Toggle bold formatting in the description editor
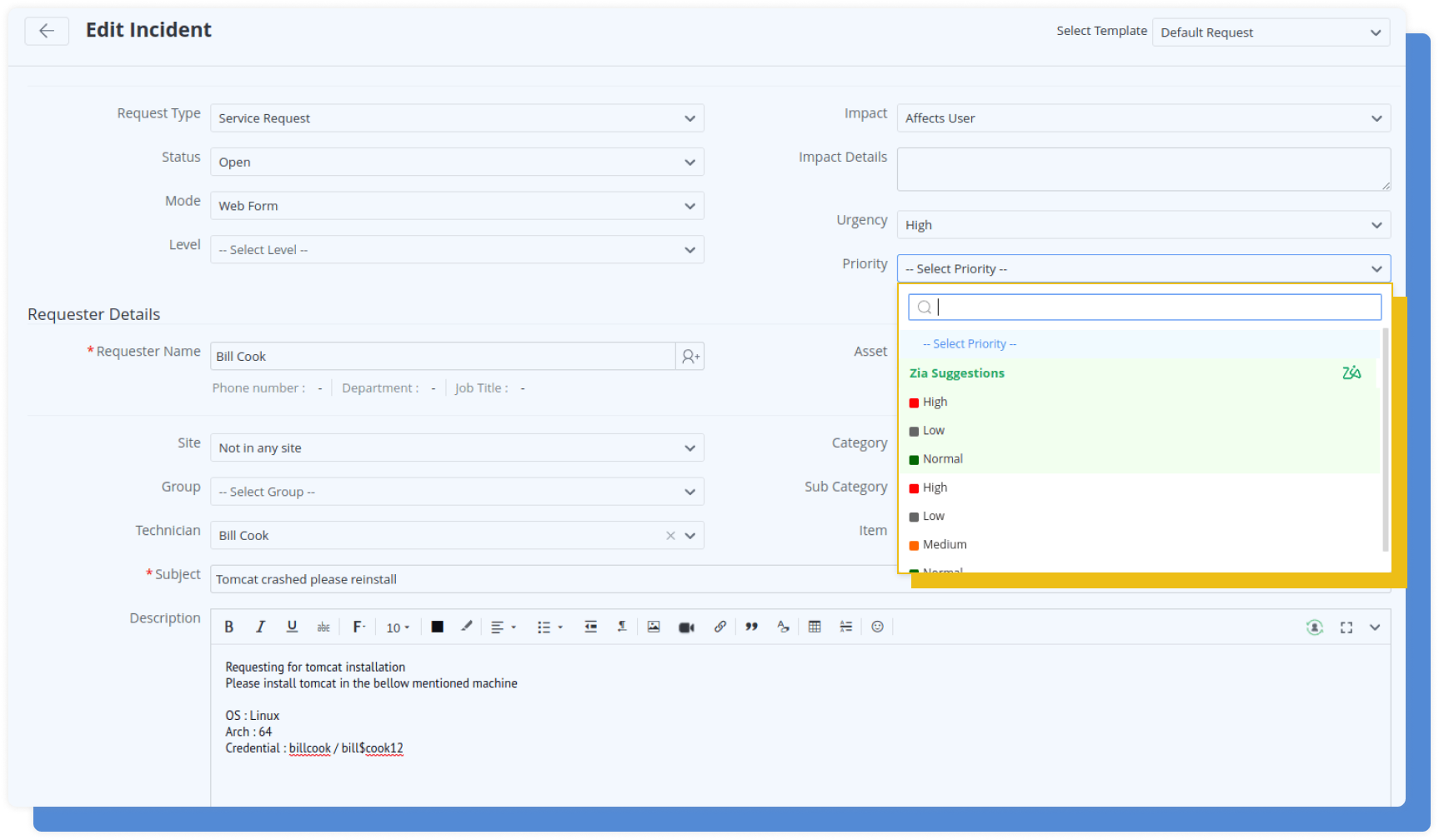This screenshot has height=840, width=1439. (x=229, y=627)
